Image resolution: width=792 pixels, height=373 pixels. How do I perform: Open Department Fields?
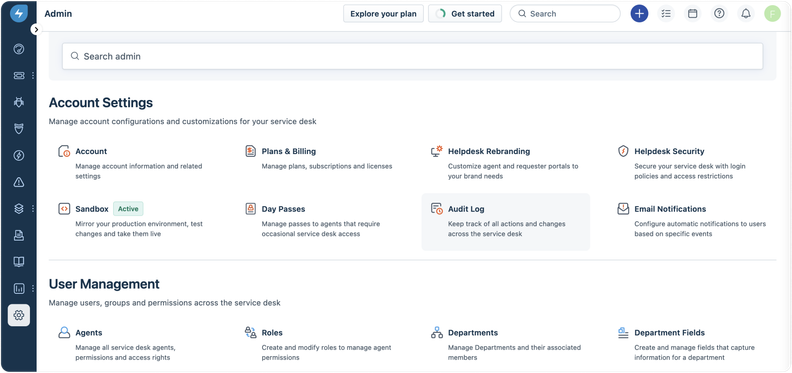[670, 333]
